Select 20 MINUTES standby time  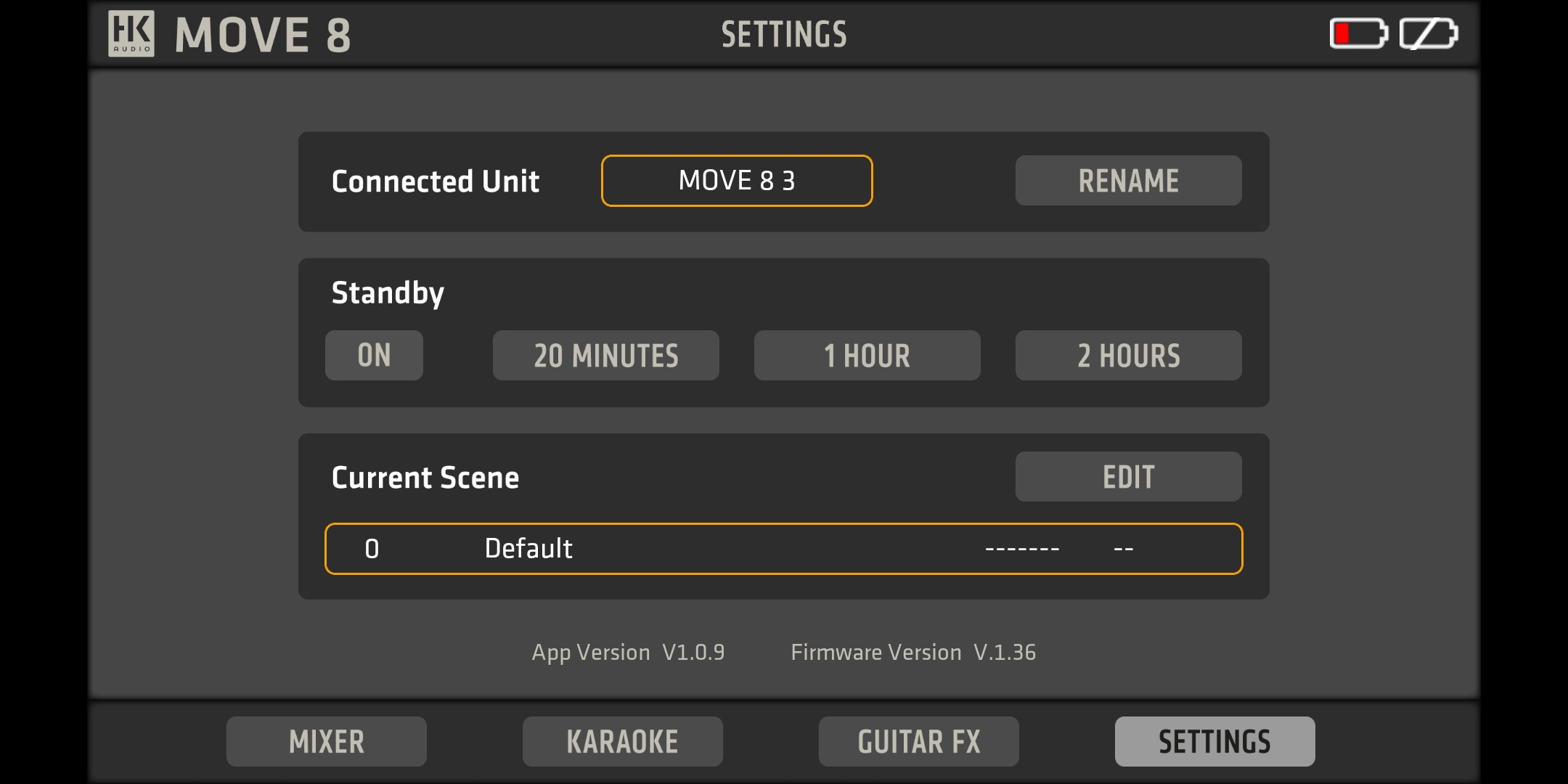(x=605, y=355)
